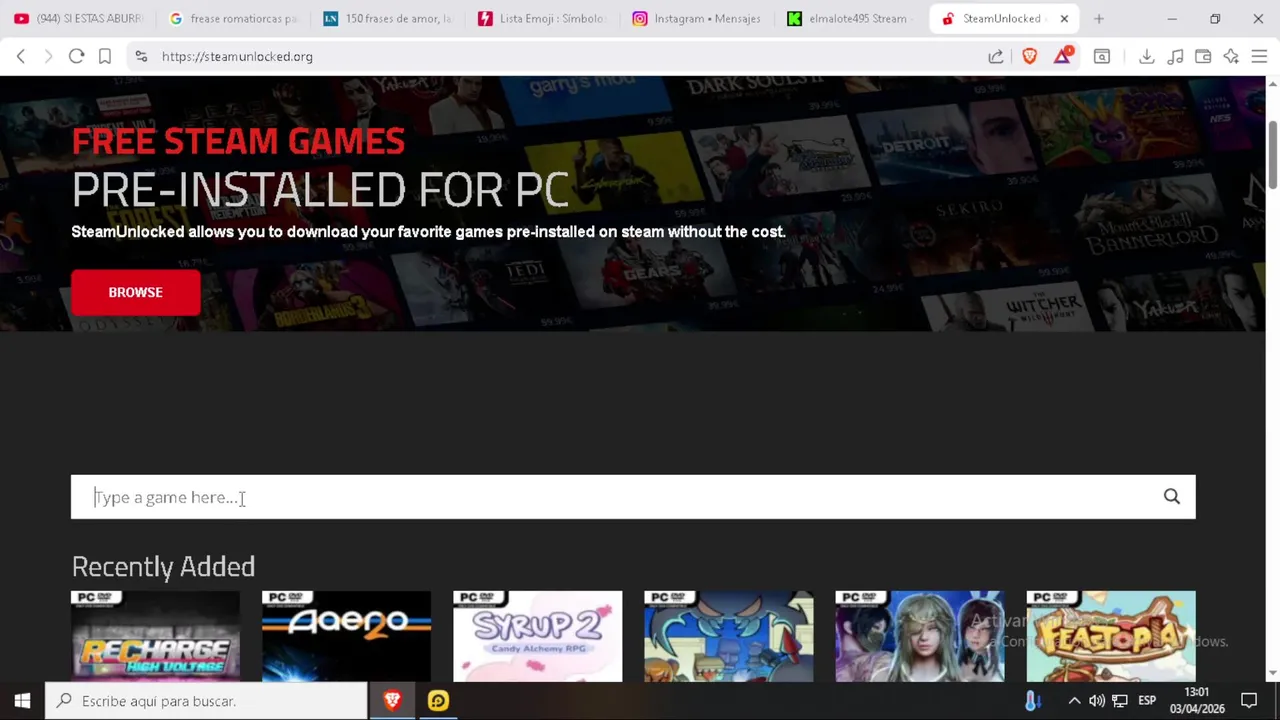The height and width of the screenshot is (720, 1280).
Task: Share this page via the share icon
Action: click(x=996, y=57)
